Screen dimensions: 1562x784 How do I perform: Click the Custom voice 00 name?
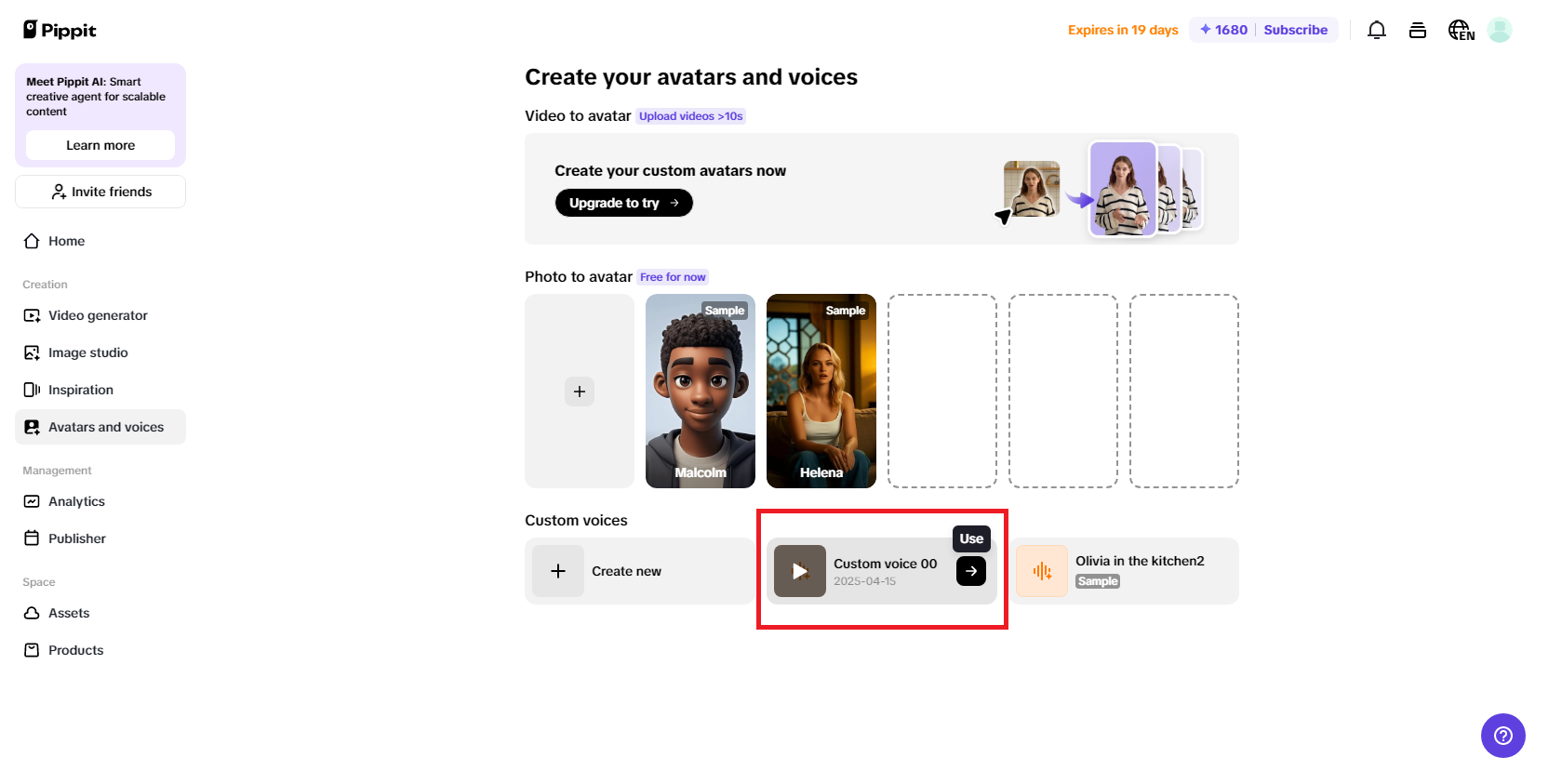(x=885, y=564)
